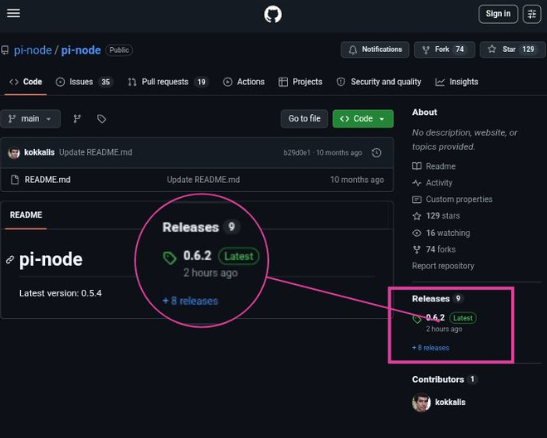Open the Custom properties link

(452, 199)
